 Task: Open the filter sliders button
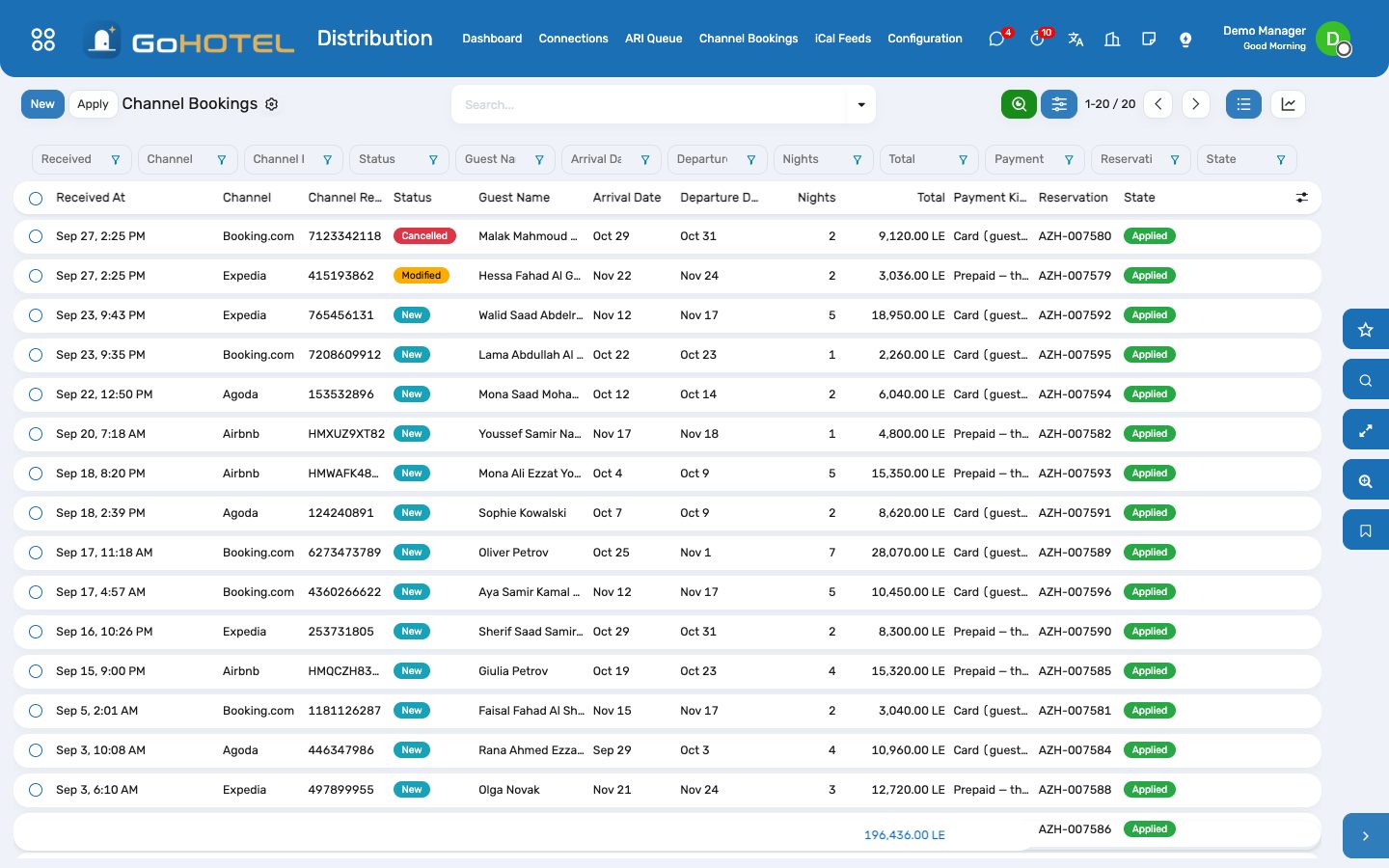1059,104
